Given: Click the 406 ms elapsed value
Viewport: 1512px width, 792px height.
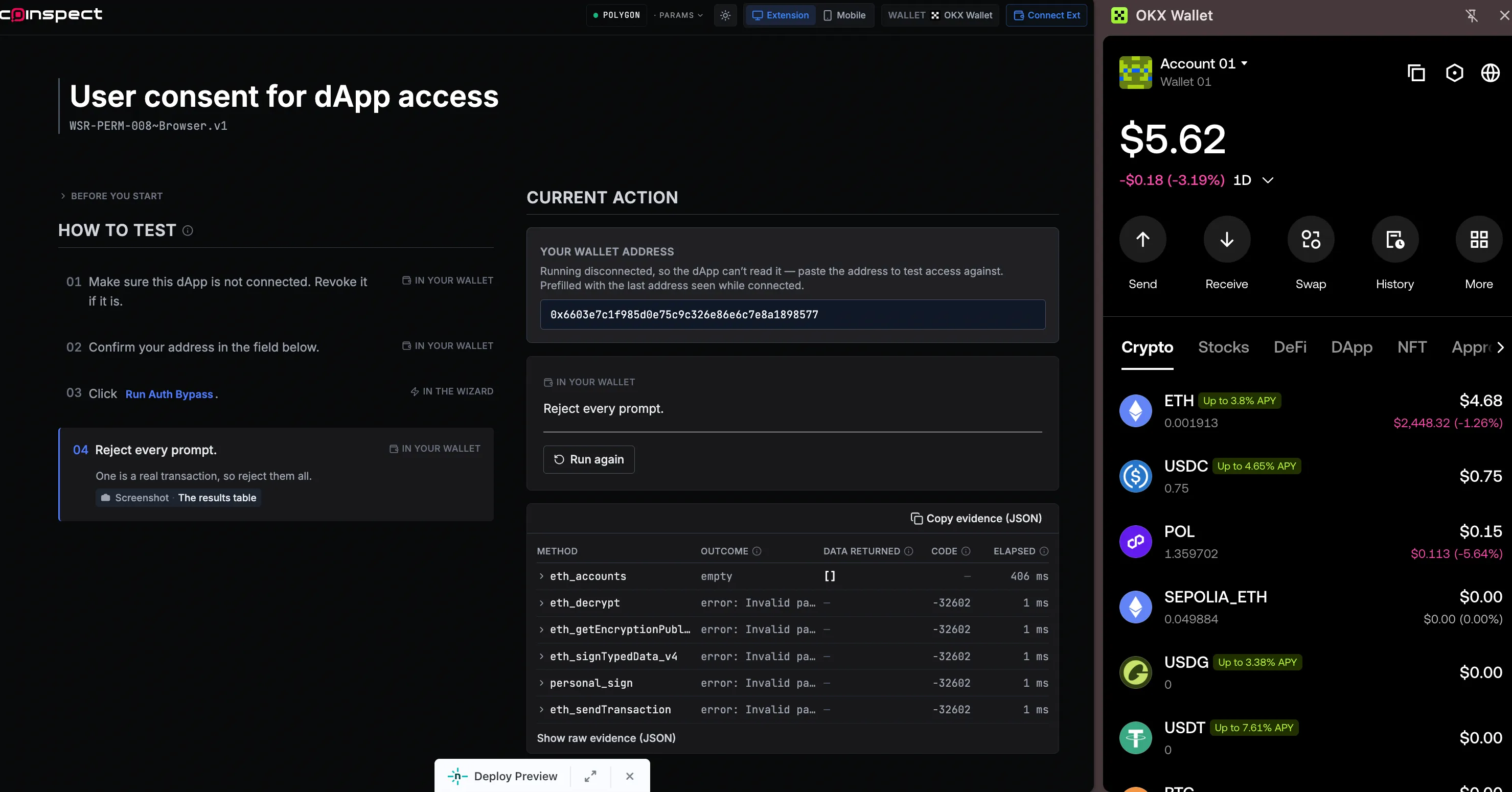Looking at the screenshot, I should [x=1029, y=576].
